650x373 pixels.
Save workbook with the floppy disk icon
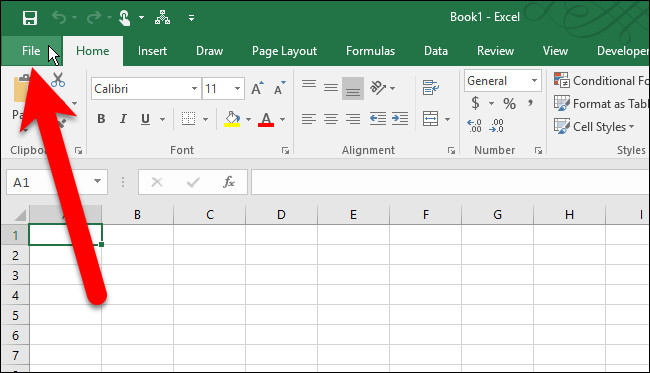(x=29, y=18)
